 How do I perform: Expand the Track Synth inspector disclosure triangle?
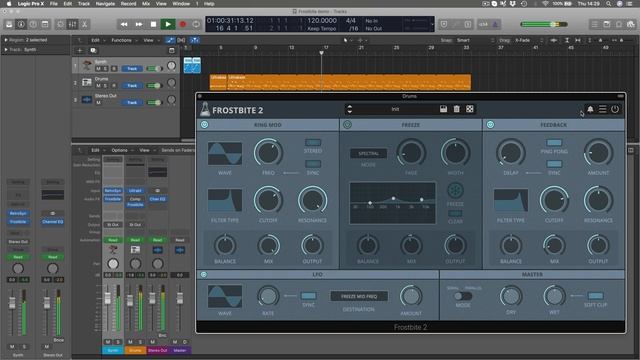pos(6,49)
